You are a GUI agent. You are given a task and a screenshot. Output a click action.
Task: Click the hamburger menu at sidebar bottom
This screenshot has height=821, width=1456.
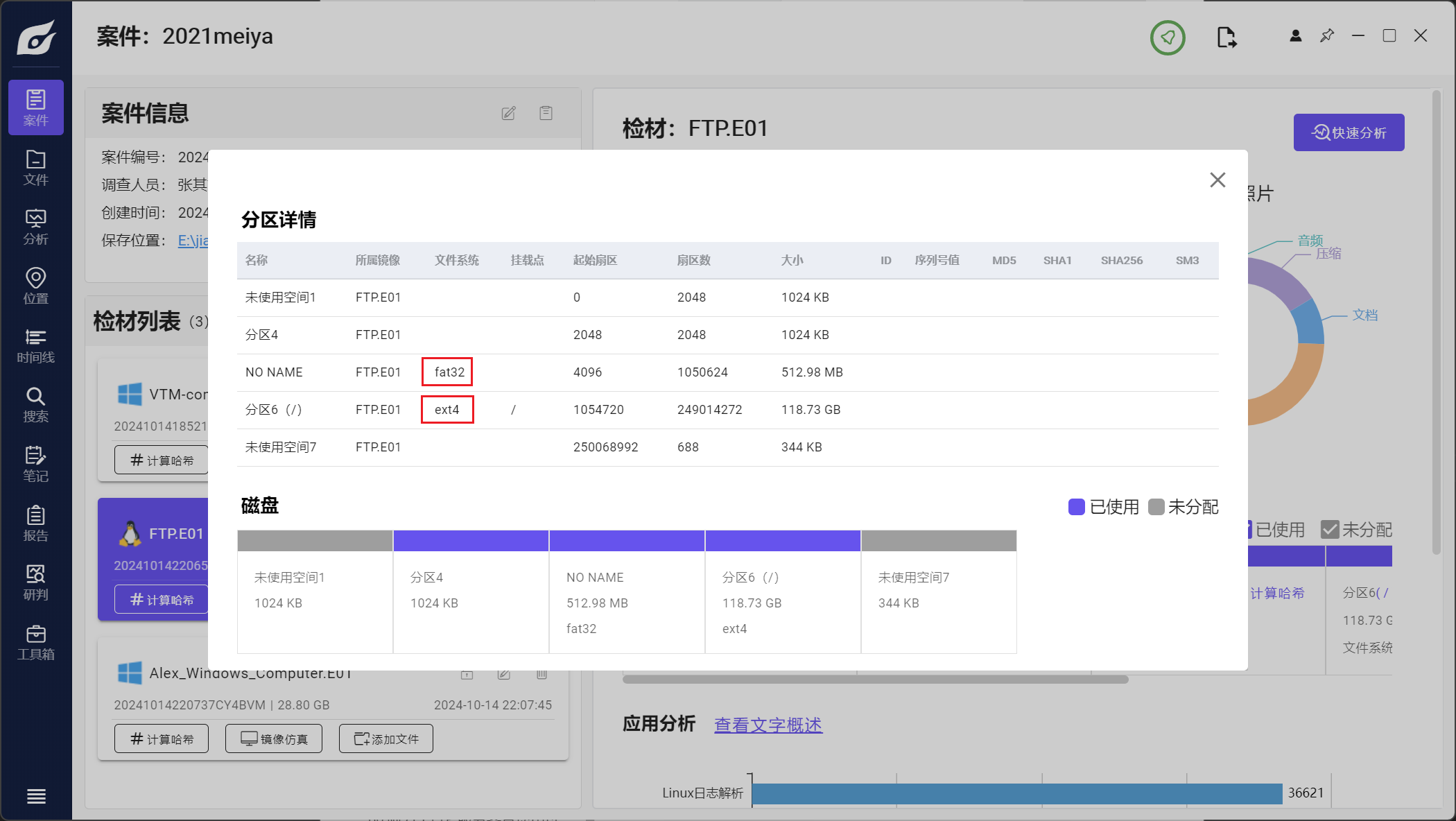(x=36, y=797)
